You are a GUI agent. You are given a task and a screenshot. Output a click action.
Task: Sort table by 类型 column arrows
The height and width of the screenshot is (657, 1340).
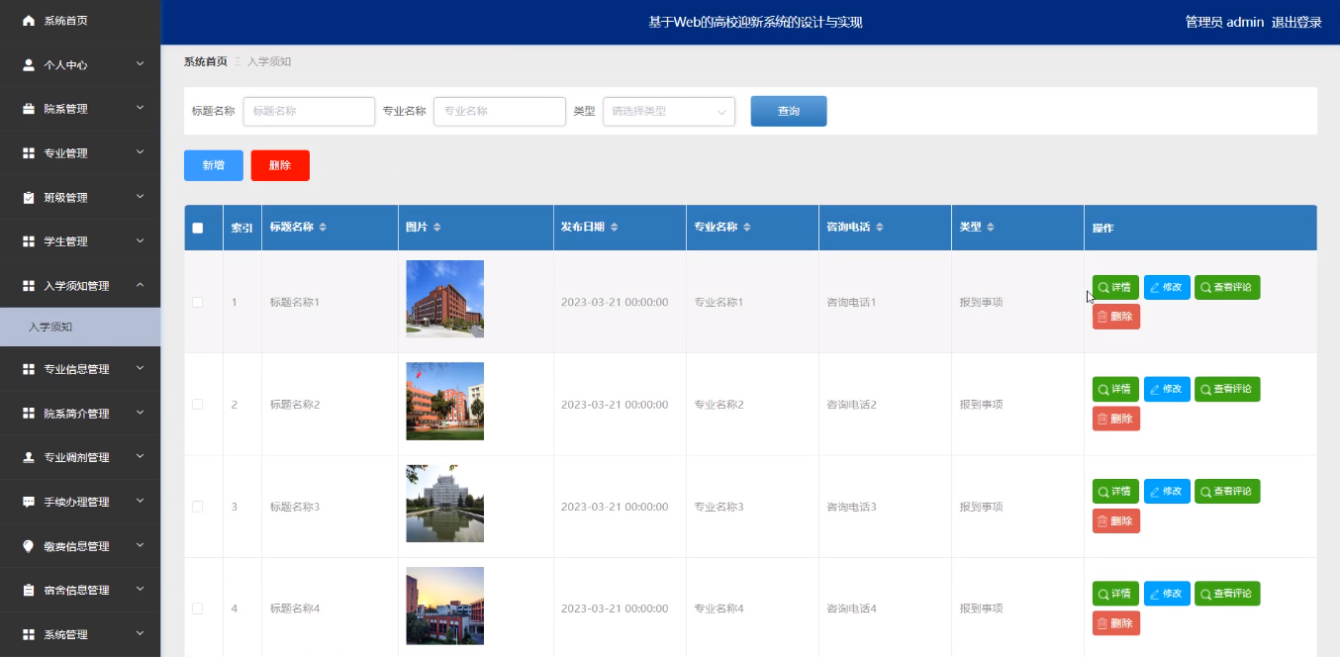990,228
